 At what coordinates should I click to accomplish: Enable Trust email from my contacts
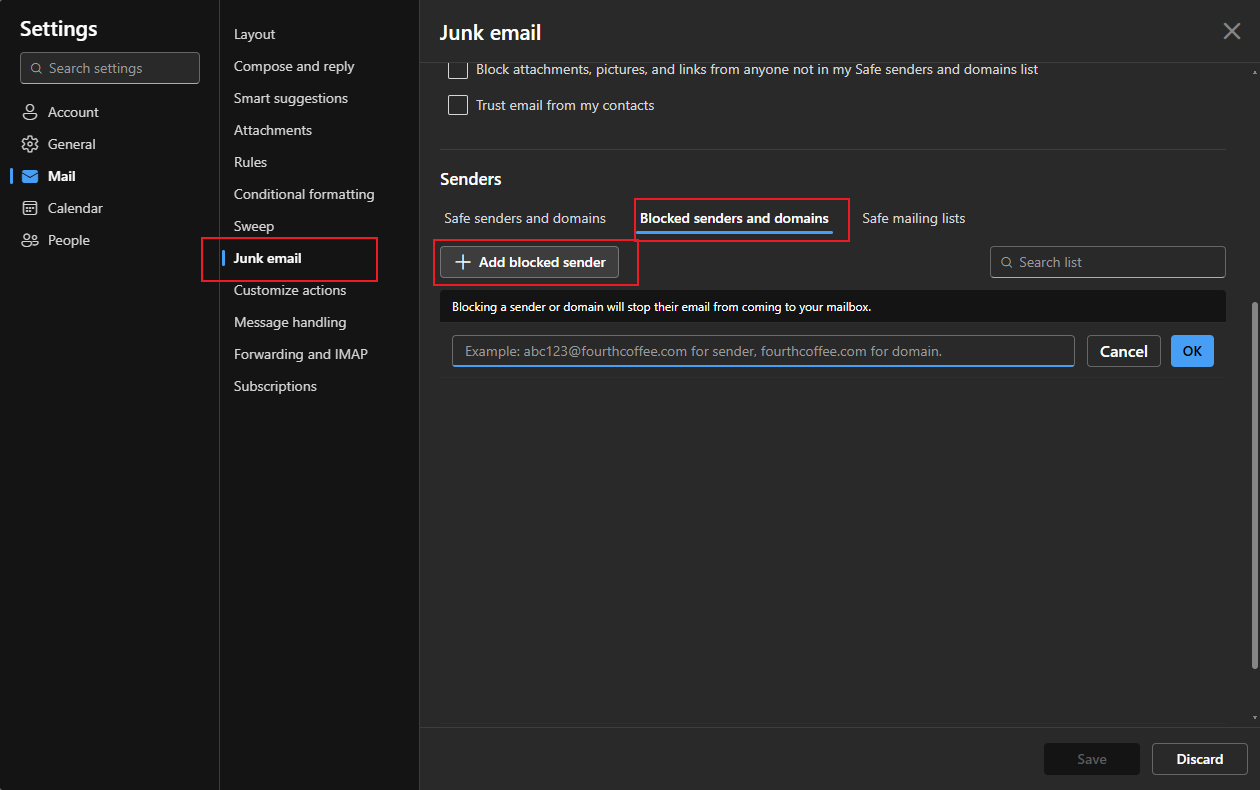click(x=458, y=104)
